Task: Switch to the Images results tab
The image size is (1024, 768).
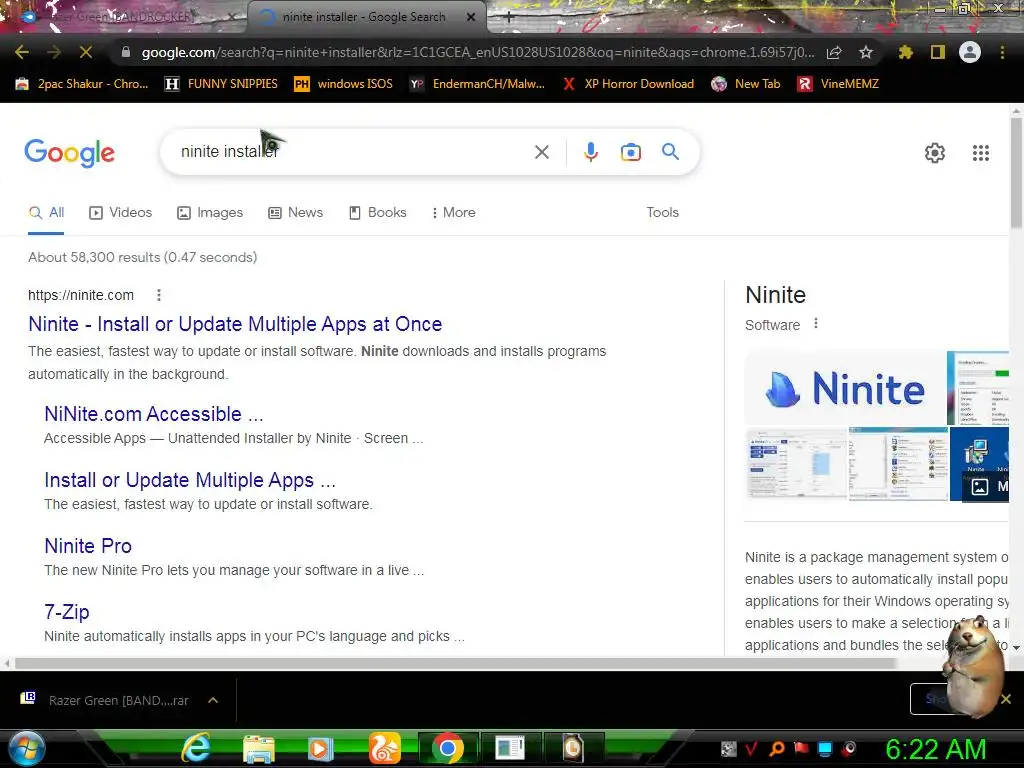Action: click(210, 212)
